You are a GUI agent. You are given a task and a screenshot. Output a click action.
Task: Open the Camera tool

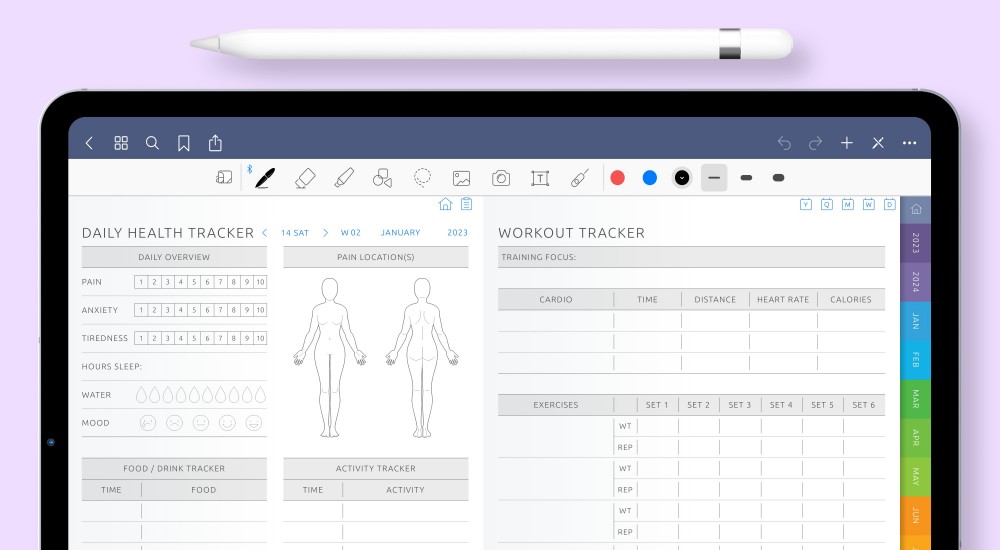tap(501, 178)
